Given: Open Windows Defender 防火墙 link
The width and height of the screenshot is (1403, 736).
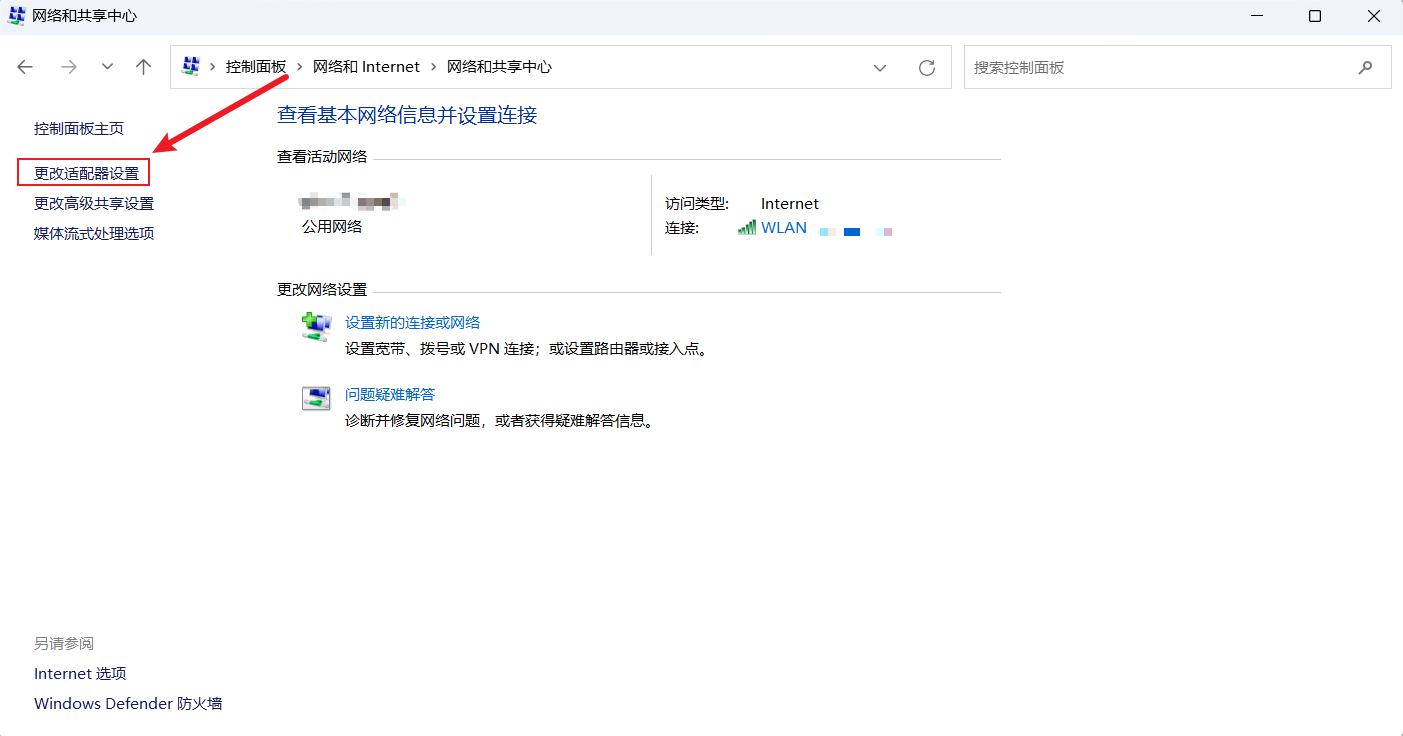Looking at the screenshot, I should 128,704.
